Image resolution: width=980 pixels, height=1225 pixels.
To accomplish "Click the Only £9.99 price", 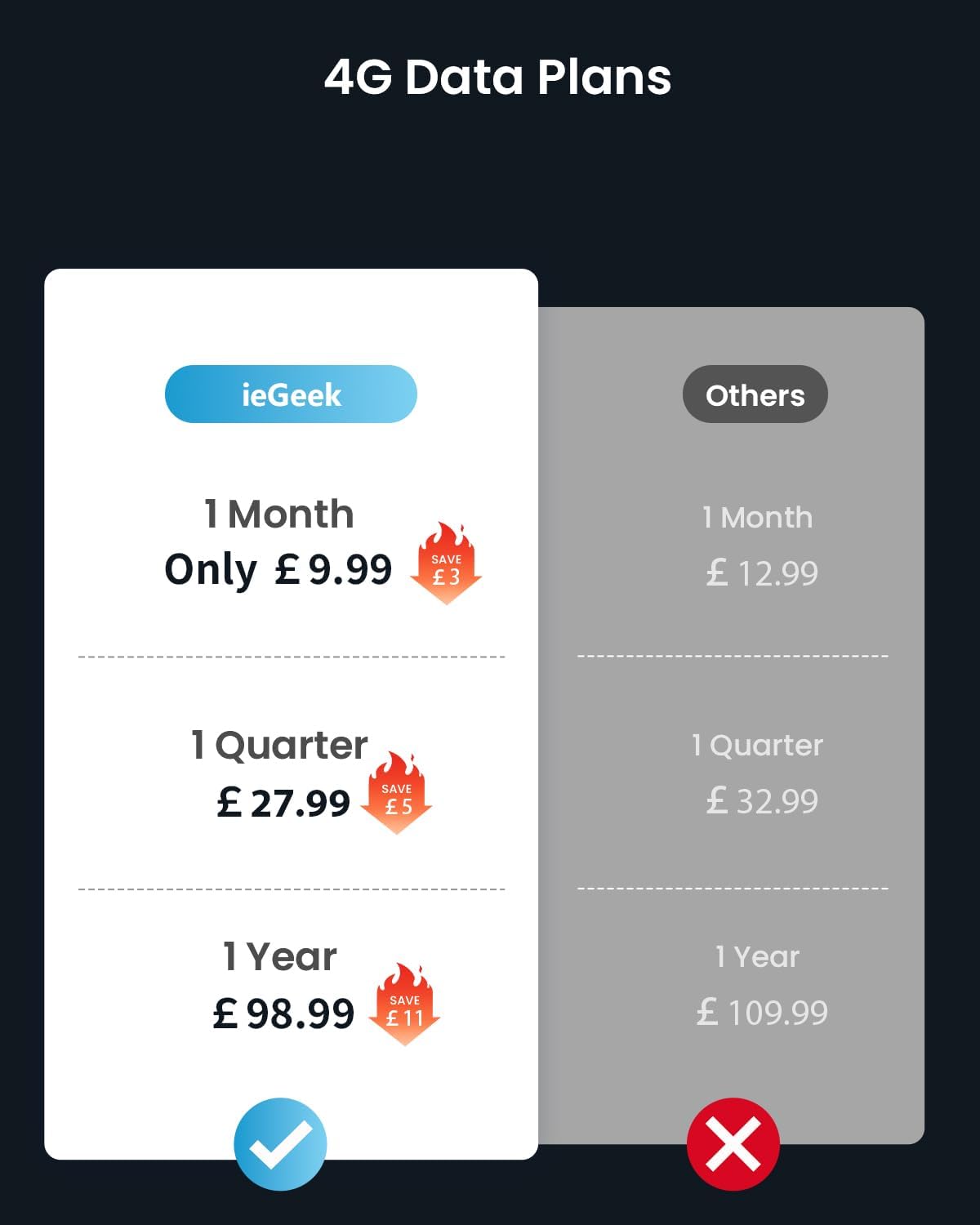I will click(x=278, y=569).
